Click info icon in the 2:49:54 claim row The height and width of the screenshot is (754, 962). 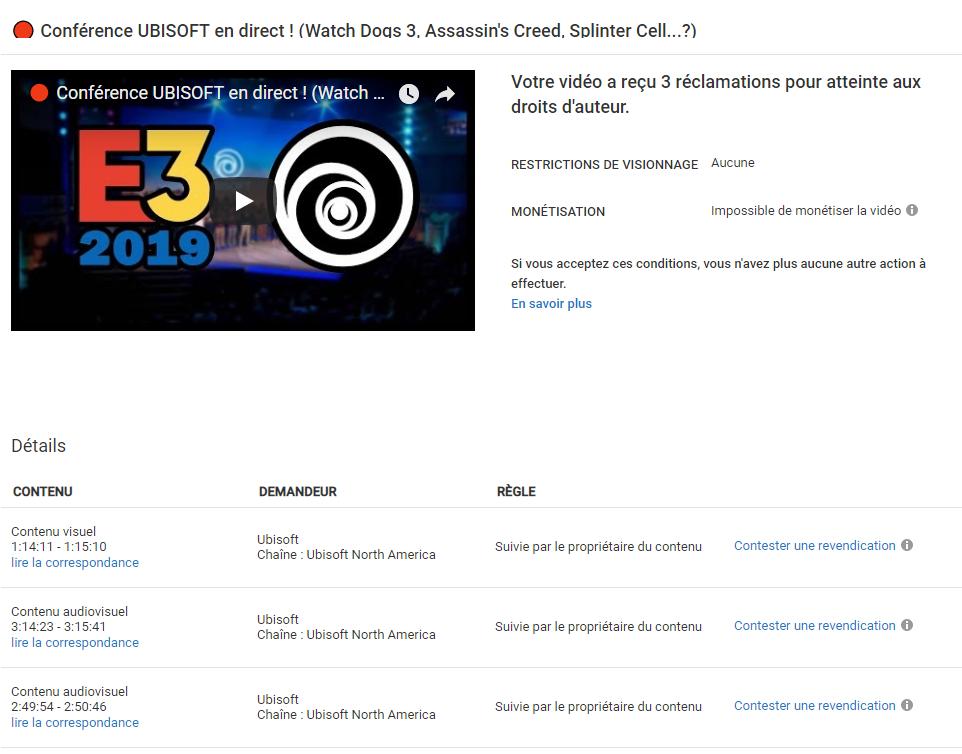[907, 705]
